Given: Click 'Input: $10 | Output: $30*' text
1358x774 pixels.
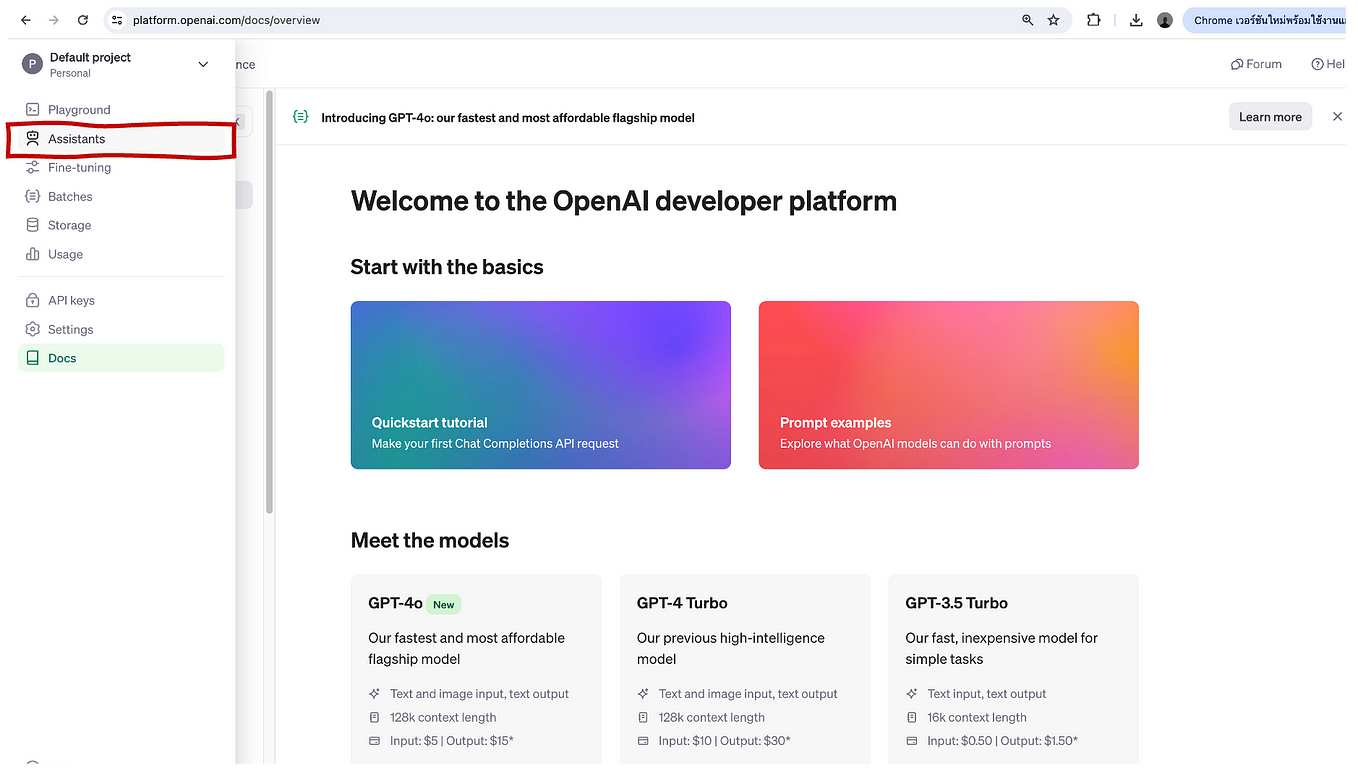Looking at the screenshot, I should tap(725, 741).
